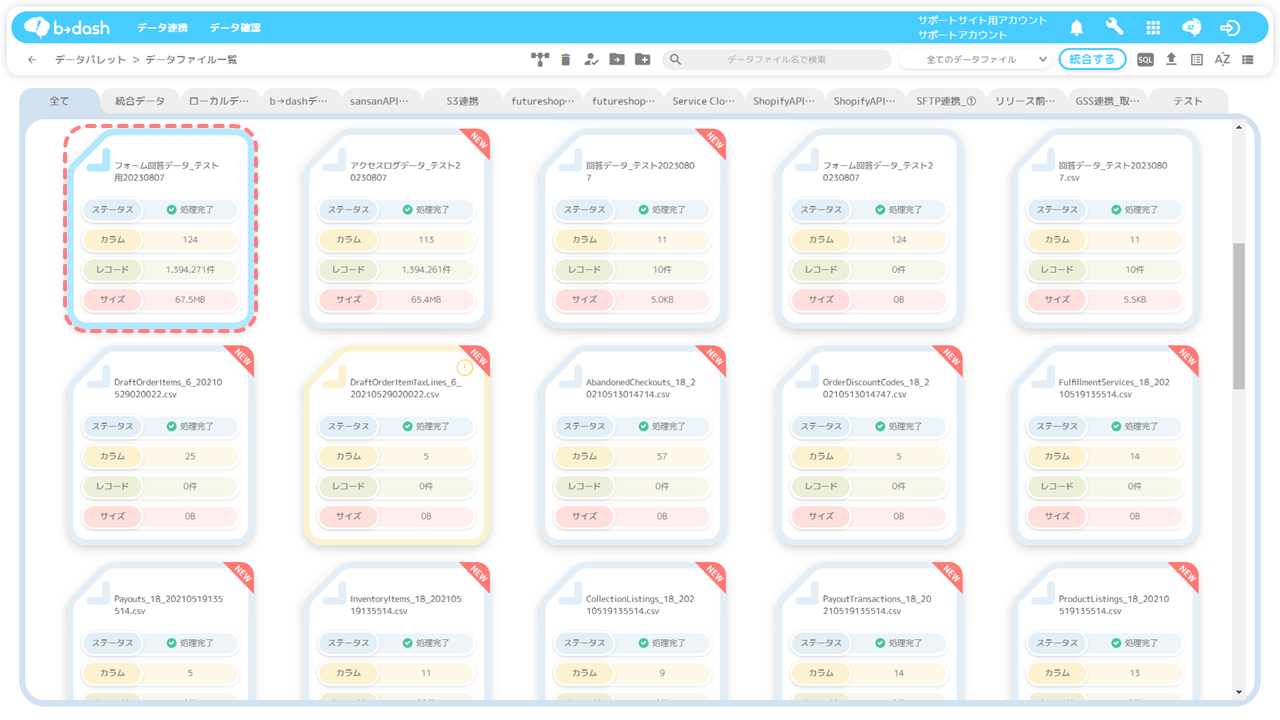Switch to S3連携 tab
Image resolution: width=1280 pixels, height=720 pixels.
pyautogui.click(x=461, y=101)
